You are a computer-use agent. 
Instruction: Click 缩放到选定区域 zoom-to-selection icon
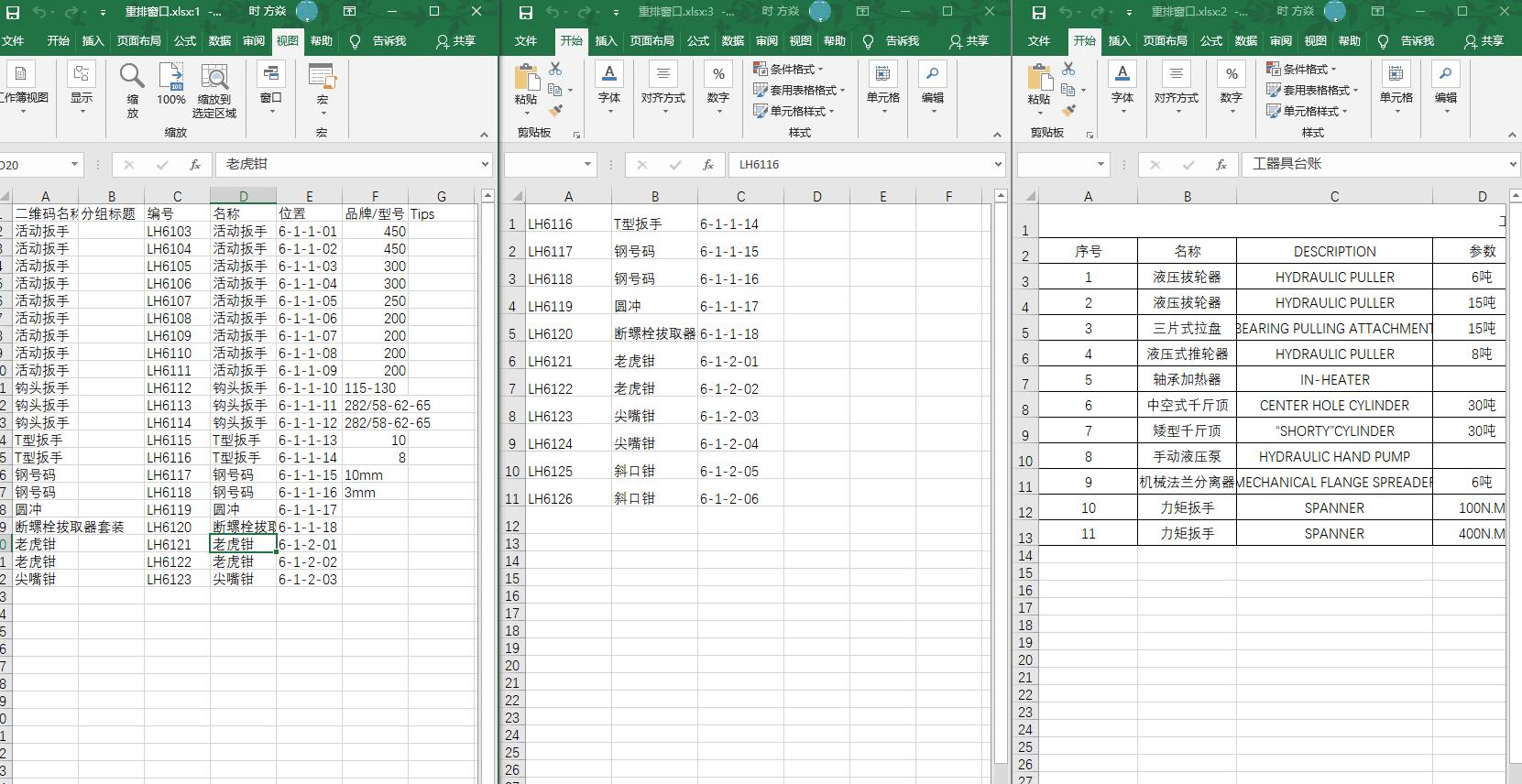[x=214, y=77]
